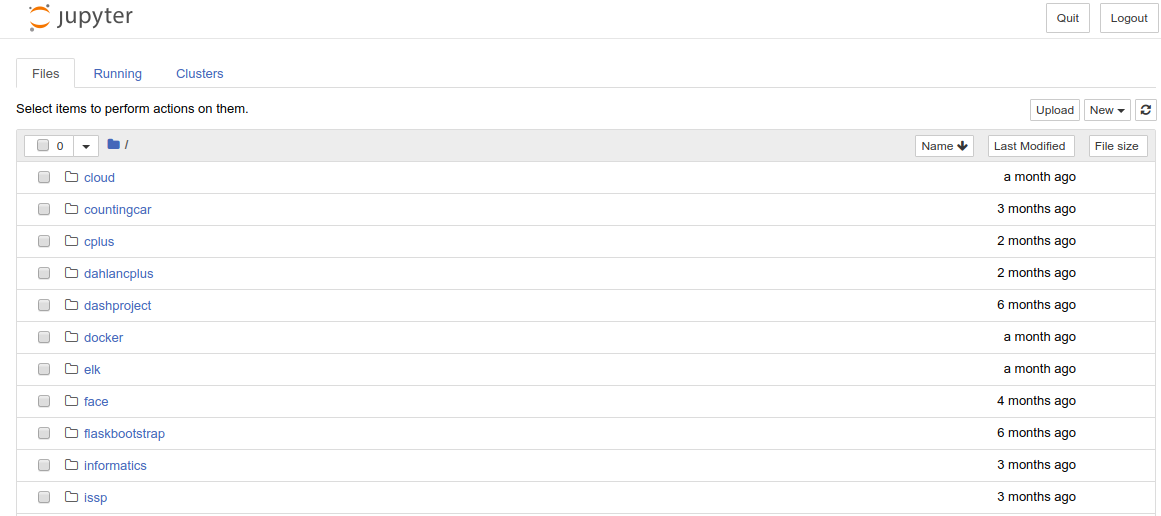Check the select-all items checkbox
Screen dimensions: 1161x516
[43, 145]
